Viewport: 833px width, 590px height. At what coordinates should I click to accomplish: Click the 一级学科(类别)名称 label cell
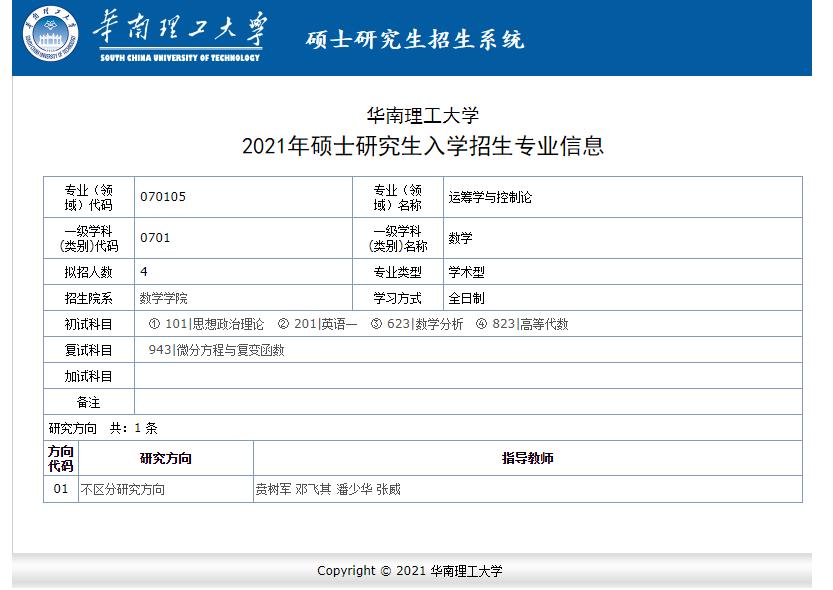398,238
